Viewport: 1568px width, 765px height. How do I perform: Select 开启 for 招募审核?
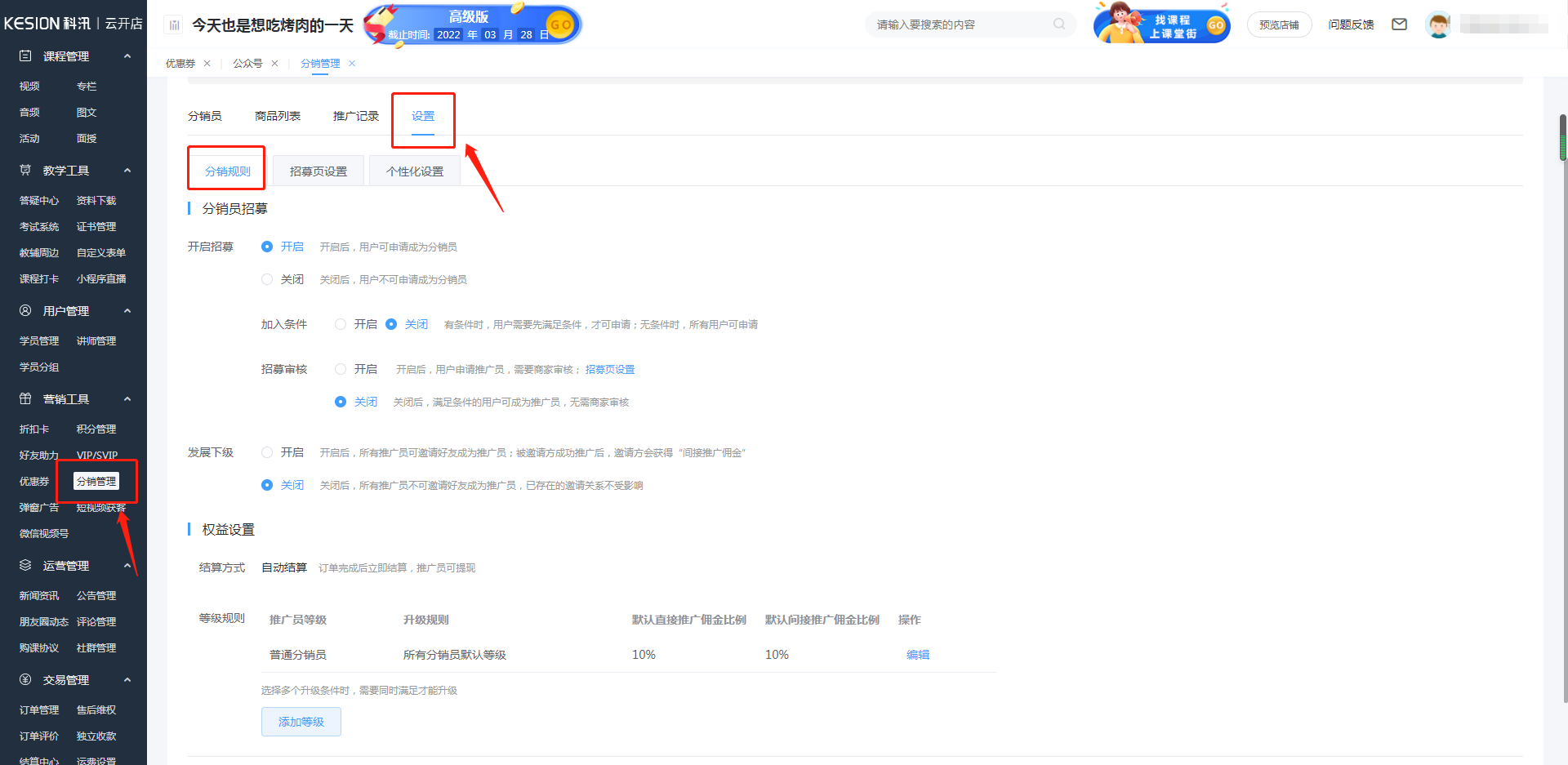click(341, 369)
